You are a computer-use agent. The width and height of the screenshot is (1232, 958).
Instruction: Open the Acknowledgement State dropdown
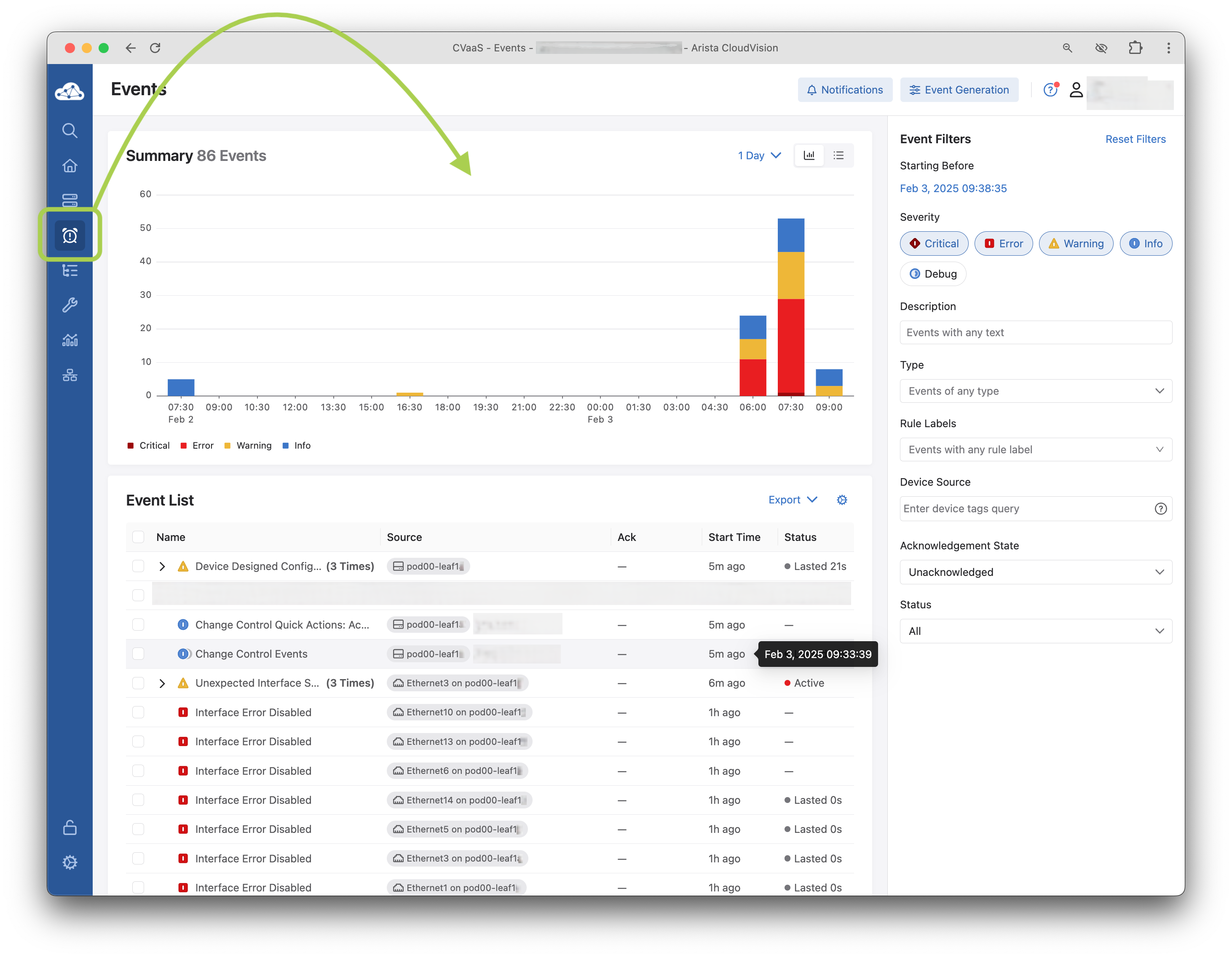tap(1035, 573)
